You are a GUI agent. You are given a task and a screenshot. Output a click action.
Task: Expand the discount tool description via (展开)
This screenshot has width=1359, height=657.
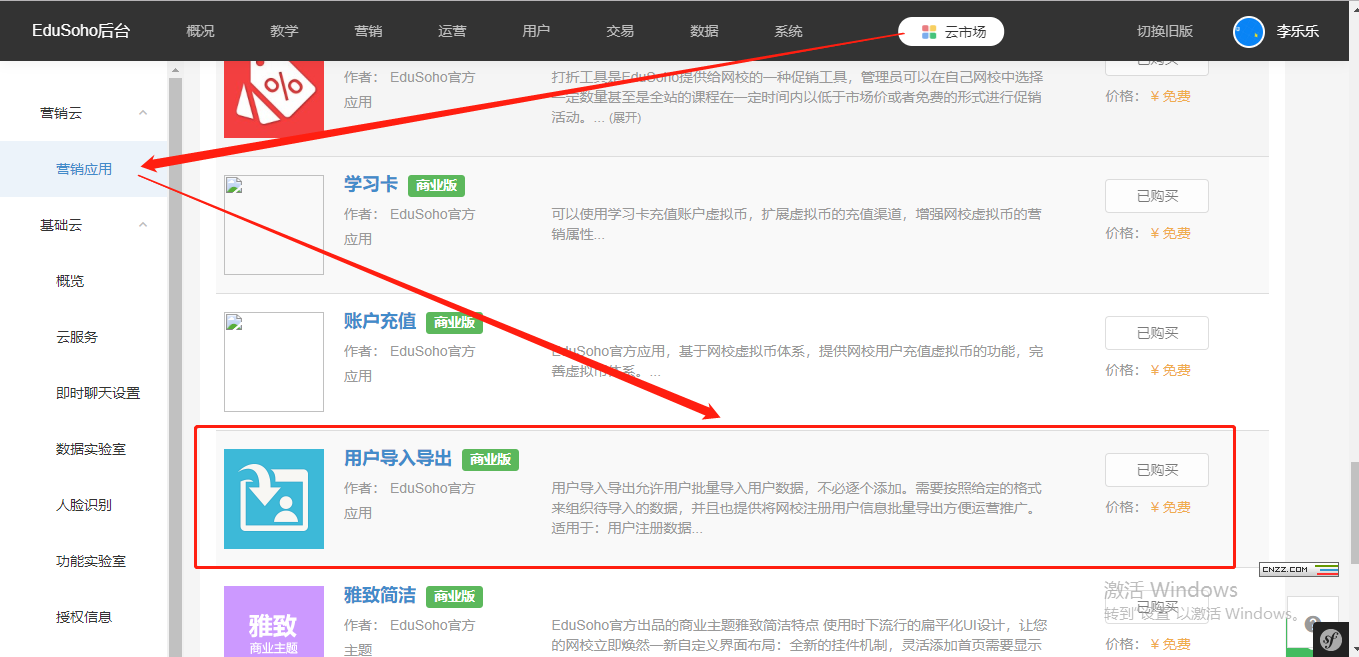coord(625,118)
